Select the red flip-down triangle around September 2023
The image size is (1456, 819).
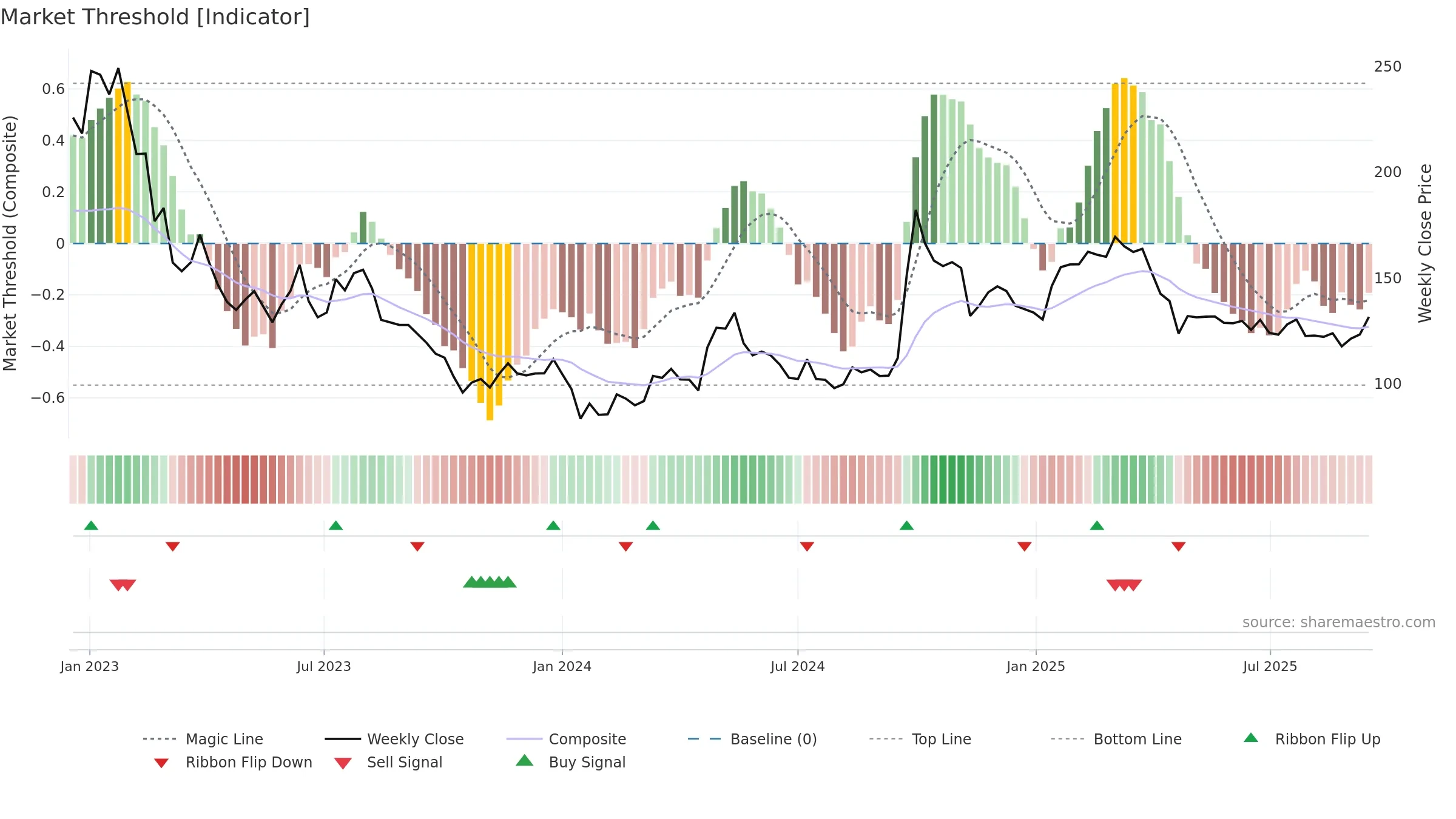(417, 547)
